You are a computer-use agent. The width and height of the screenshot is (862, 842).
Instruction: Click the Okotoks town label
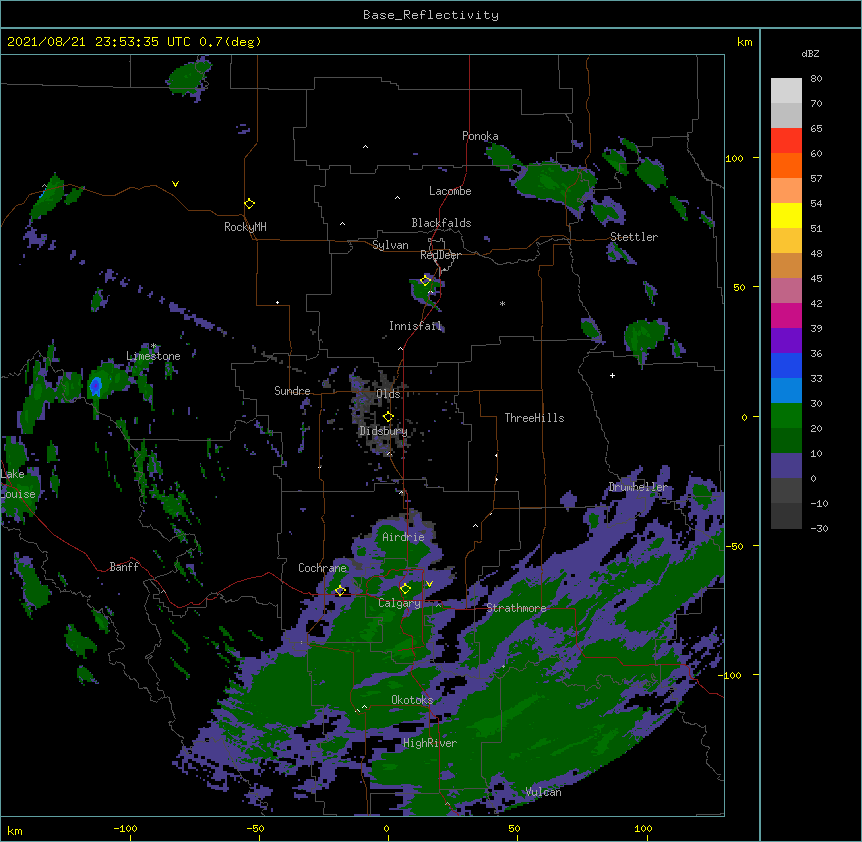tap(412, 700)
